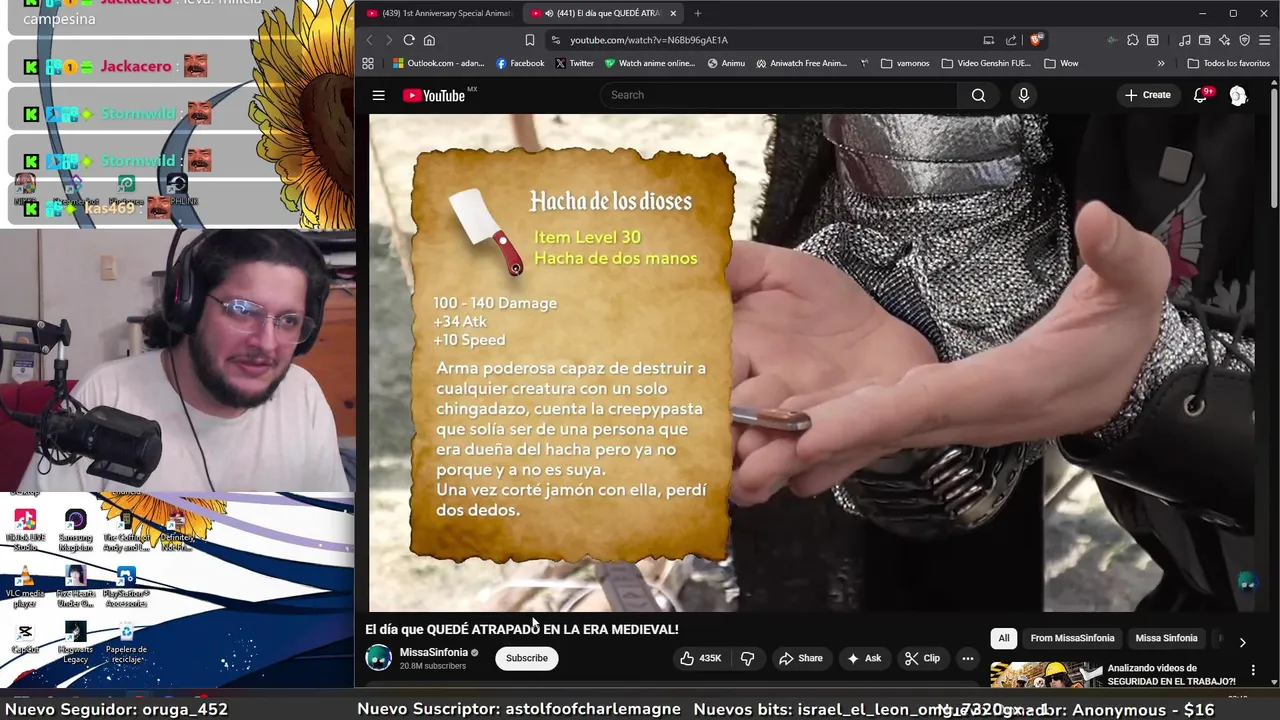The height and width of the screenshot is (720, 1280).
Task: Click inside the YouTube search field
Action: (780, 95)
